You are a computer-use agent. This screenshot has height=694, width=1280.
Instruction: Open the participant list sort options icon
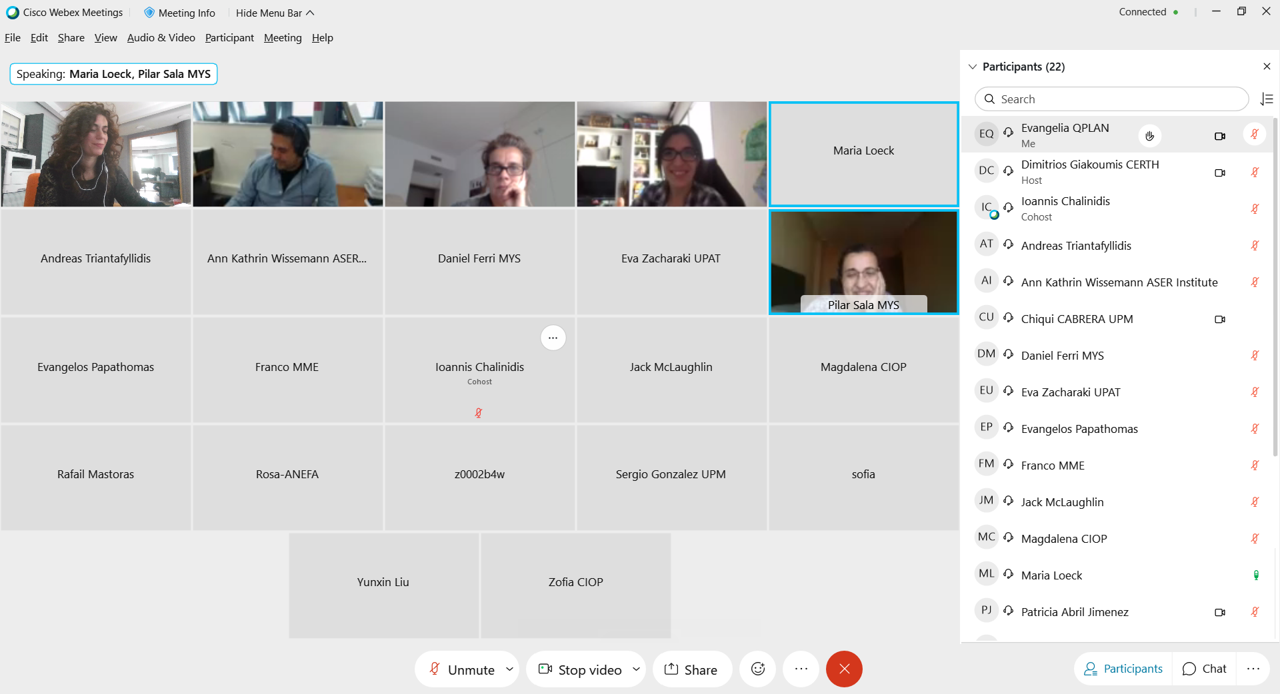click(1267, 99)
